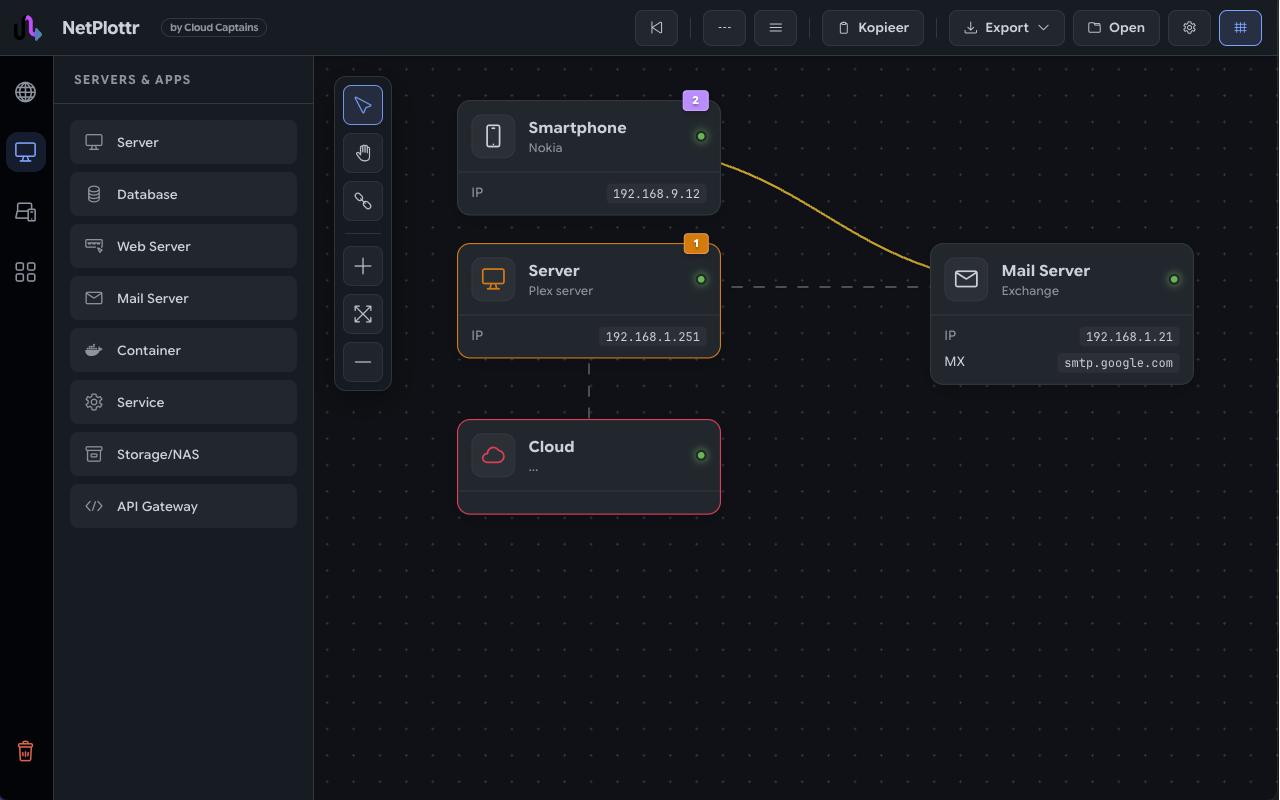The width and height of the screenshot is (1280, 800).
Task: Select dashed line between Server and Mail Server
Action: tap(825, 287)
